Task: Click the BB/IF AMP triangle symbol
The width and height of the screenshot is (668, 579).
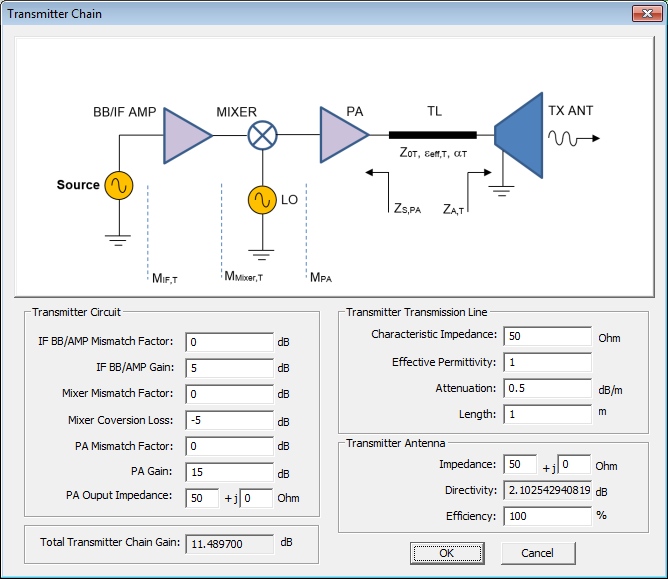Action: tap(184, 135)
